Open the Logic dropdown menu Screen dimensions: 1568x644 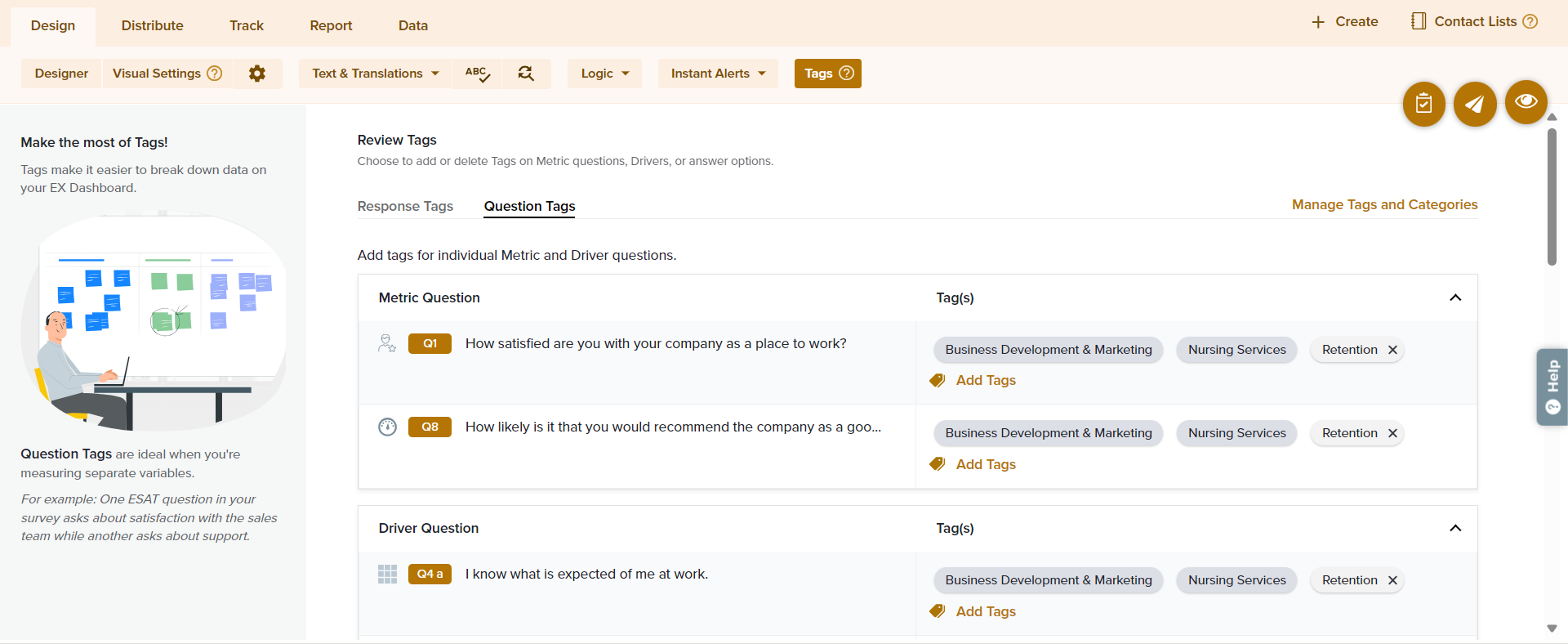coord(604,74)
